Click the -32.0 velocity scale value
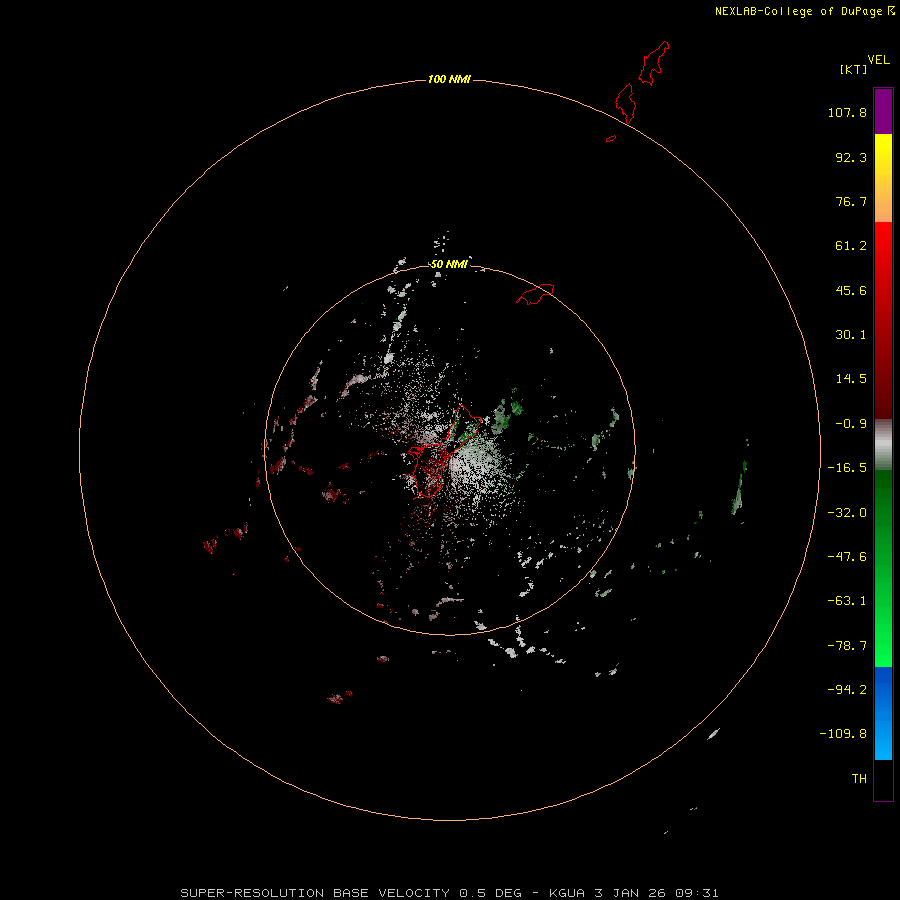This screenshot has width=900, height=900. pyautogui.click(x=847, y=513)
